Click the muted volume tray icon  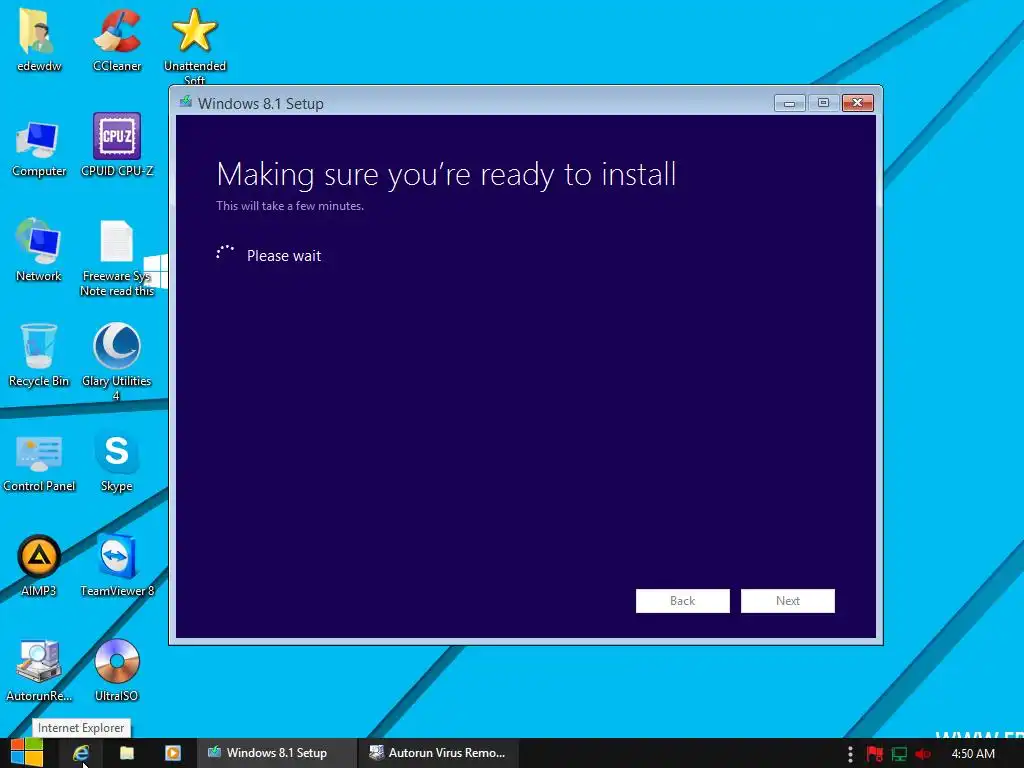(923, 754)
